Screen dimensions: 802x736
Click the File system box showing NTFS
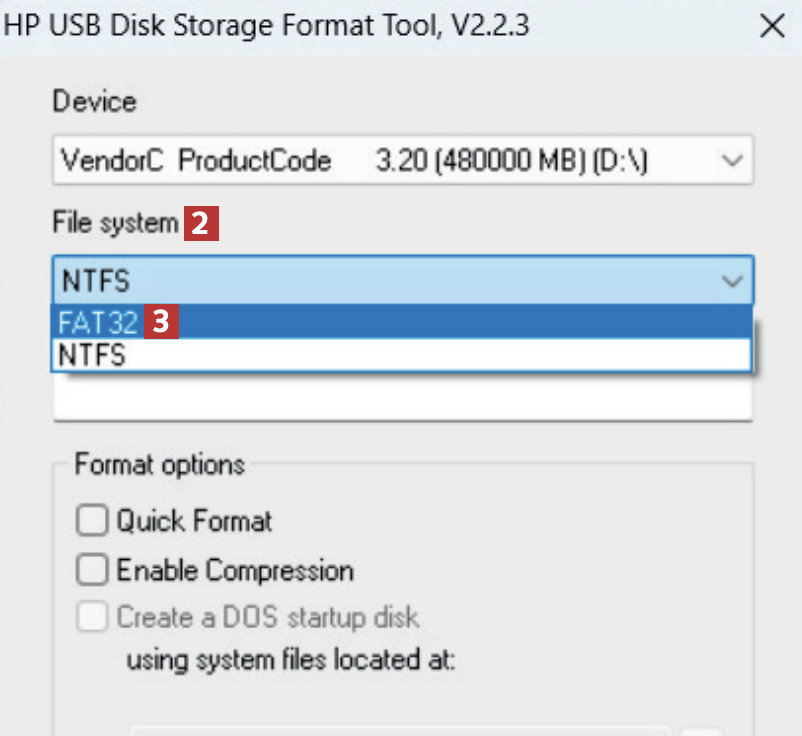click(380, 281)
